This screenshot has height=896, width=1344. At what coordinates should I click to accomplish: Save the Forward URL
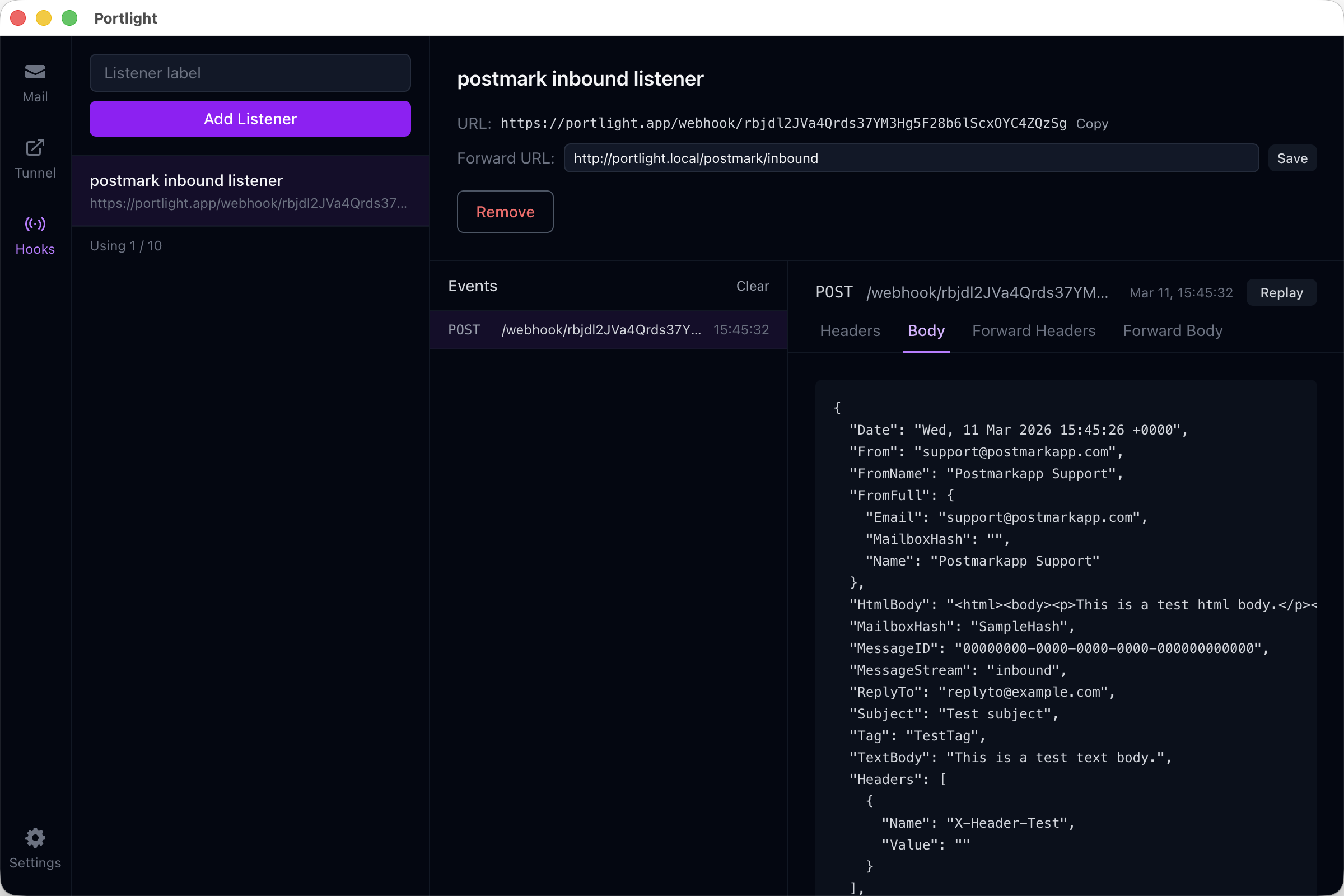pos(1291,158)
